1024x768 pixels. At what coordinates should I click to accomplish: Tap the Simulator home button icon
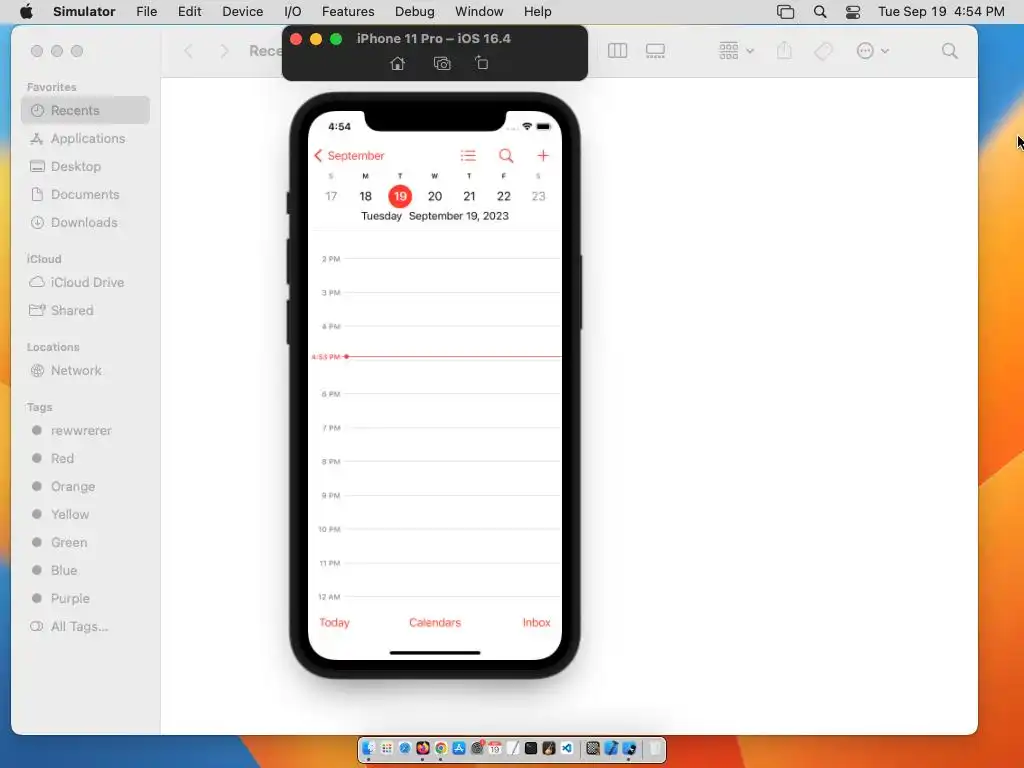pos(397,63)
